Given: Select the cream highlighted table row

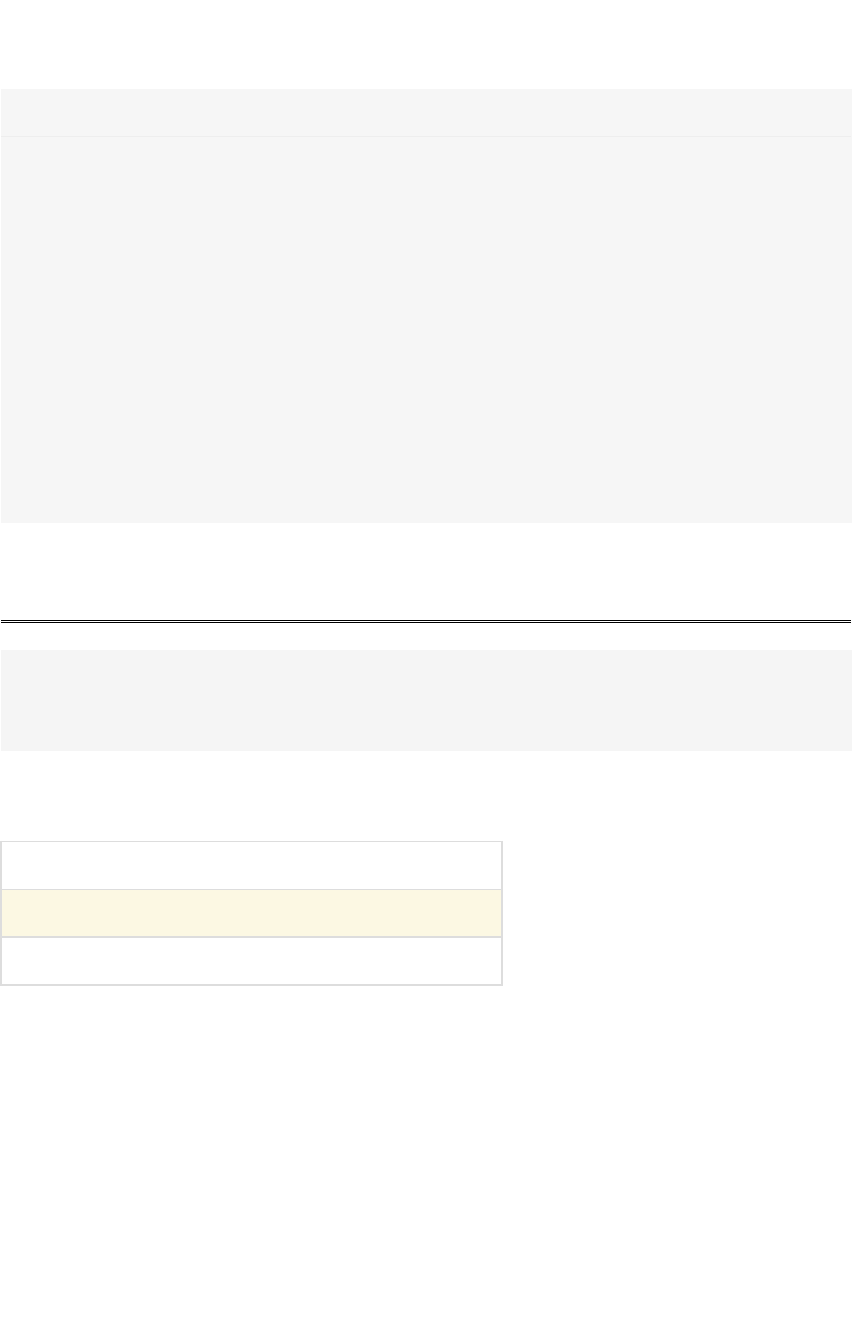Looking at the screenshot, I should point(251,913).
